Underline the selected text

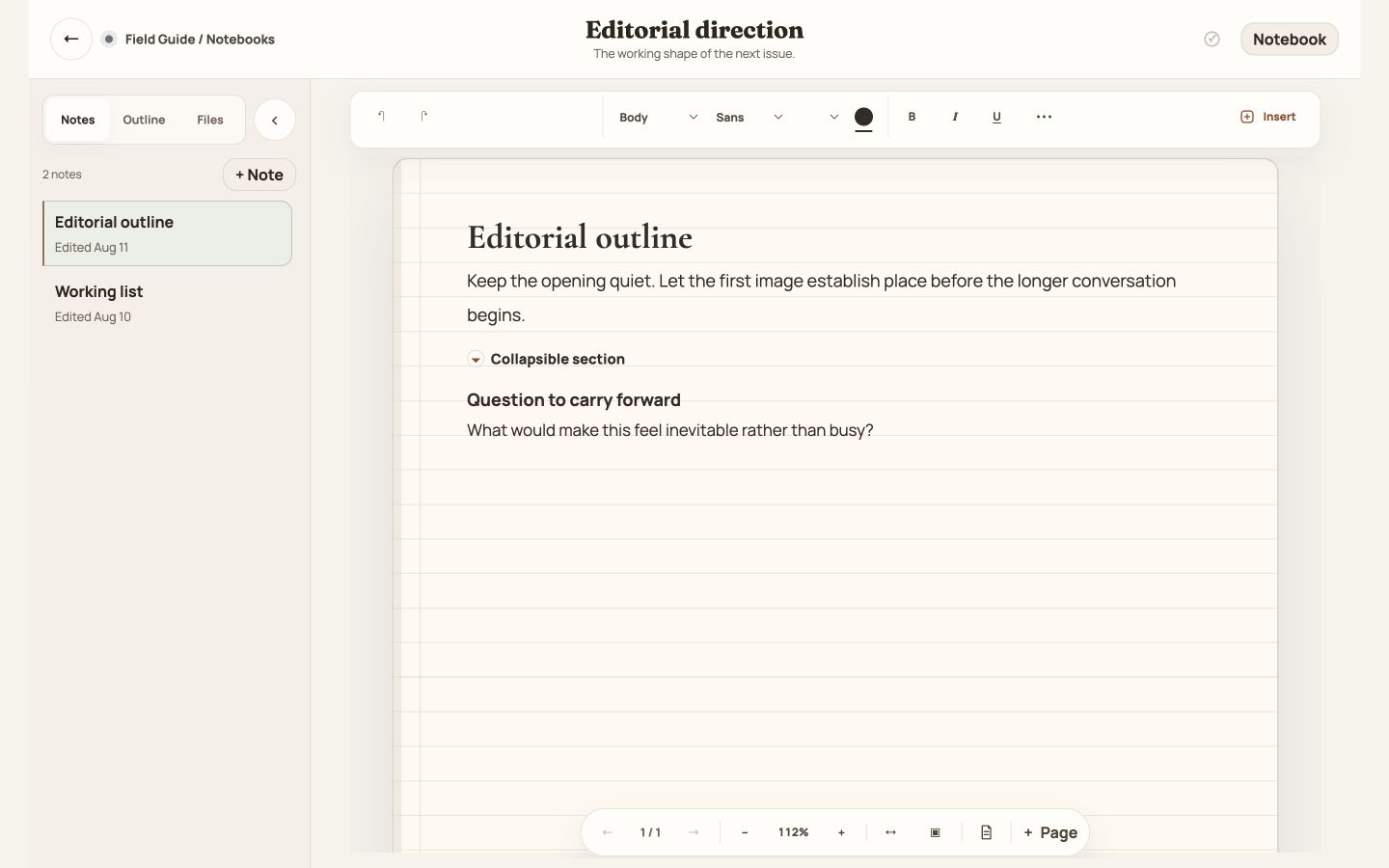click(996, 117)
